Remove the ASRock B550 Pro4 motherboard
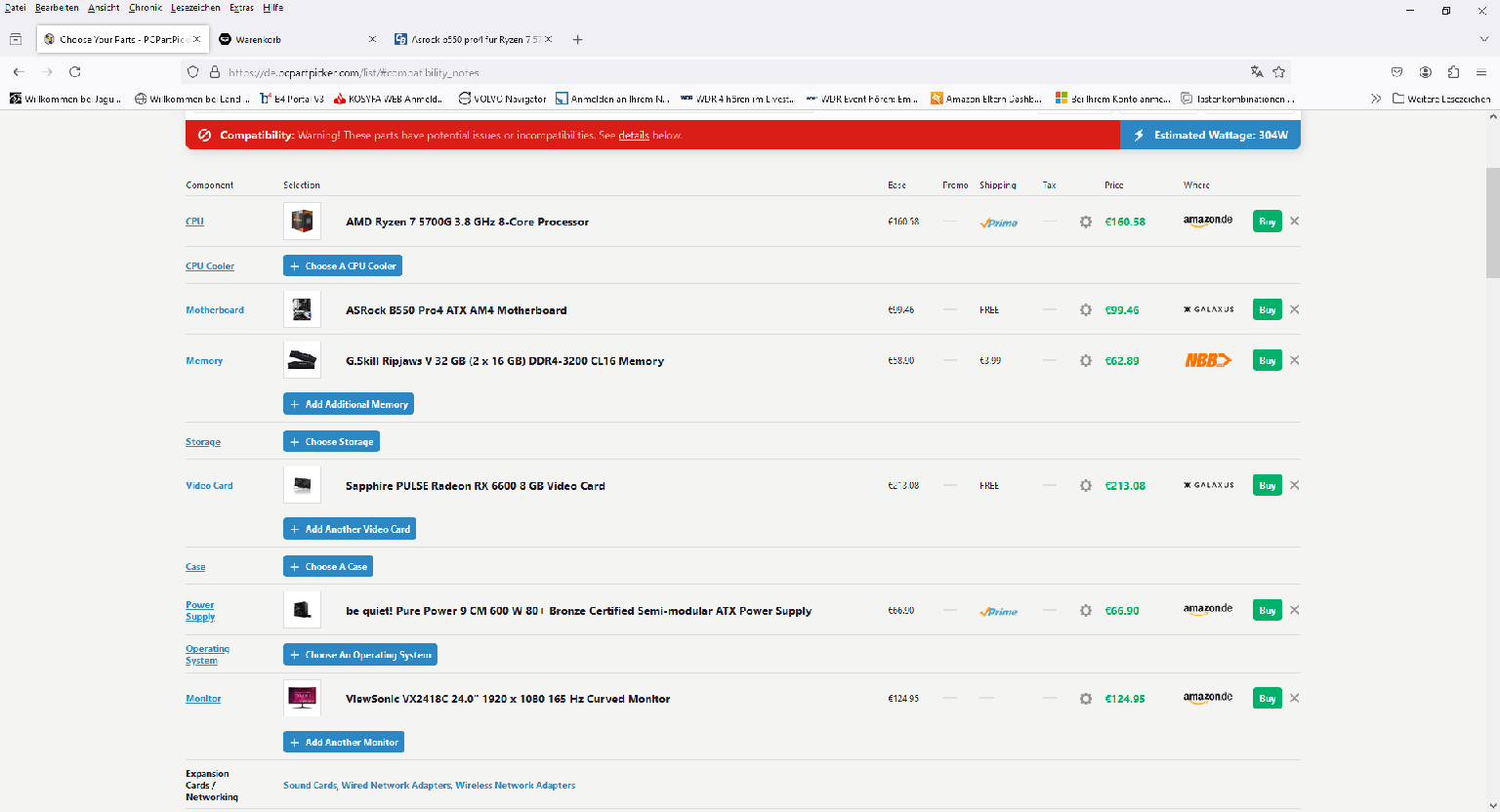 click(x=1294, y=309)
